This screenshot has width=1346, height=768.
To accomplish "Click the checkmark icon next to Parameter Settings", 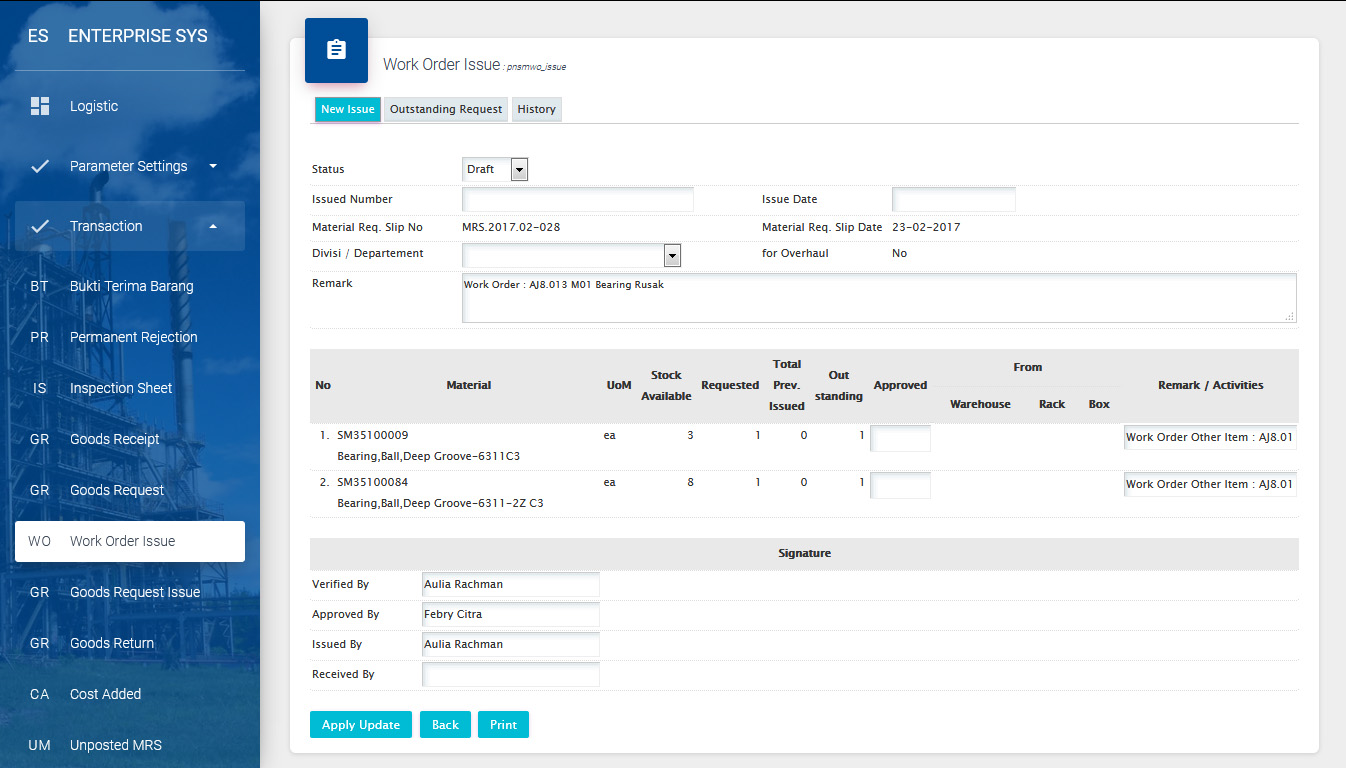I will 40,166.
